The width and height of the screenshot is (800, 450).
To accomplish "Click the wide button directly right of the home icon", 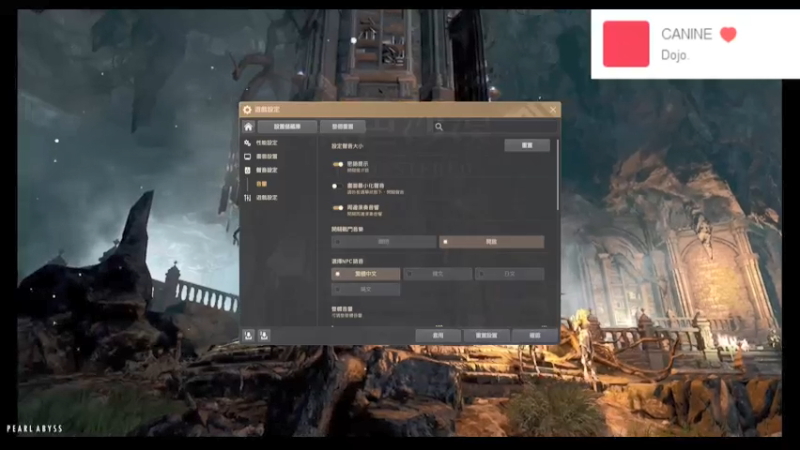I will coord(287,127).
